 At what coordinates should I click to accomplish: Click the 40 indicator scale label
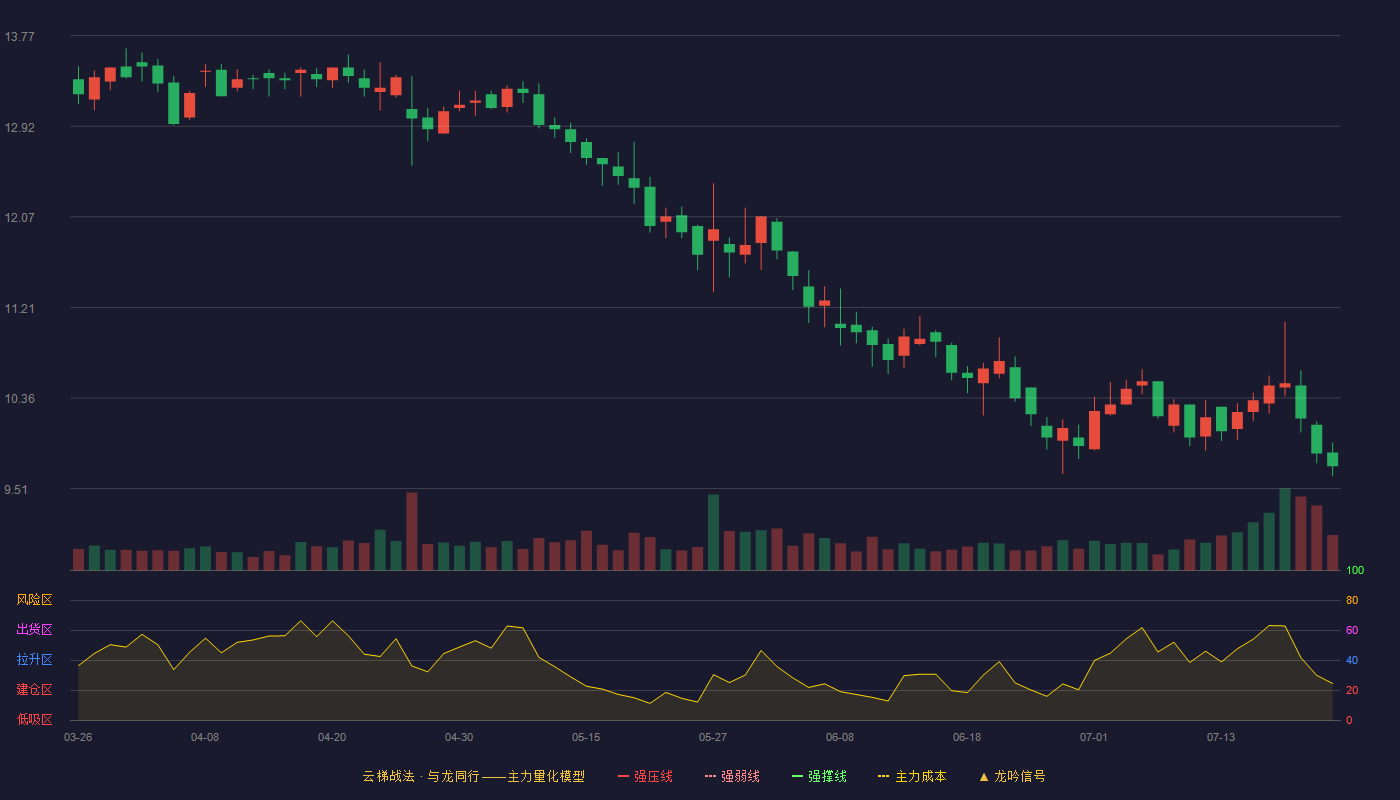point(1352,661)
